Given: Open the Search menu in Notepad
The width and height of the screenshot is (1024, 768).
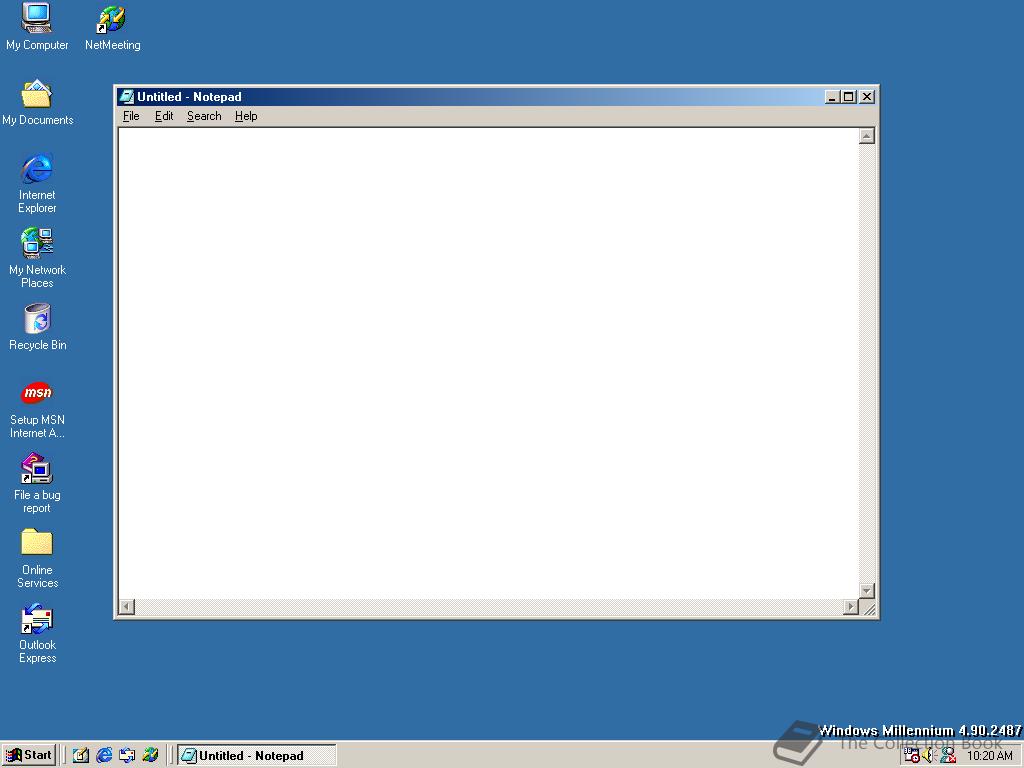Looking at the screenshot, I should (x=204, y=116).
